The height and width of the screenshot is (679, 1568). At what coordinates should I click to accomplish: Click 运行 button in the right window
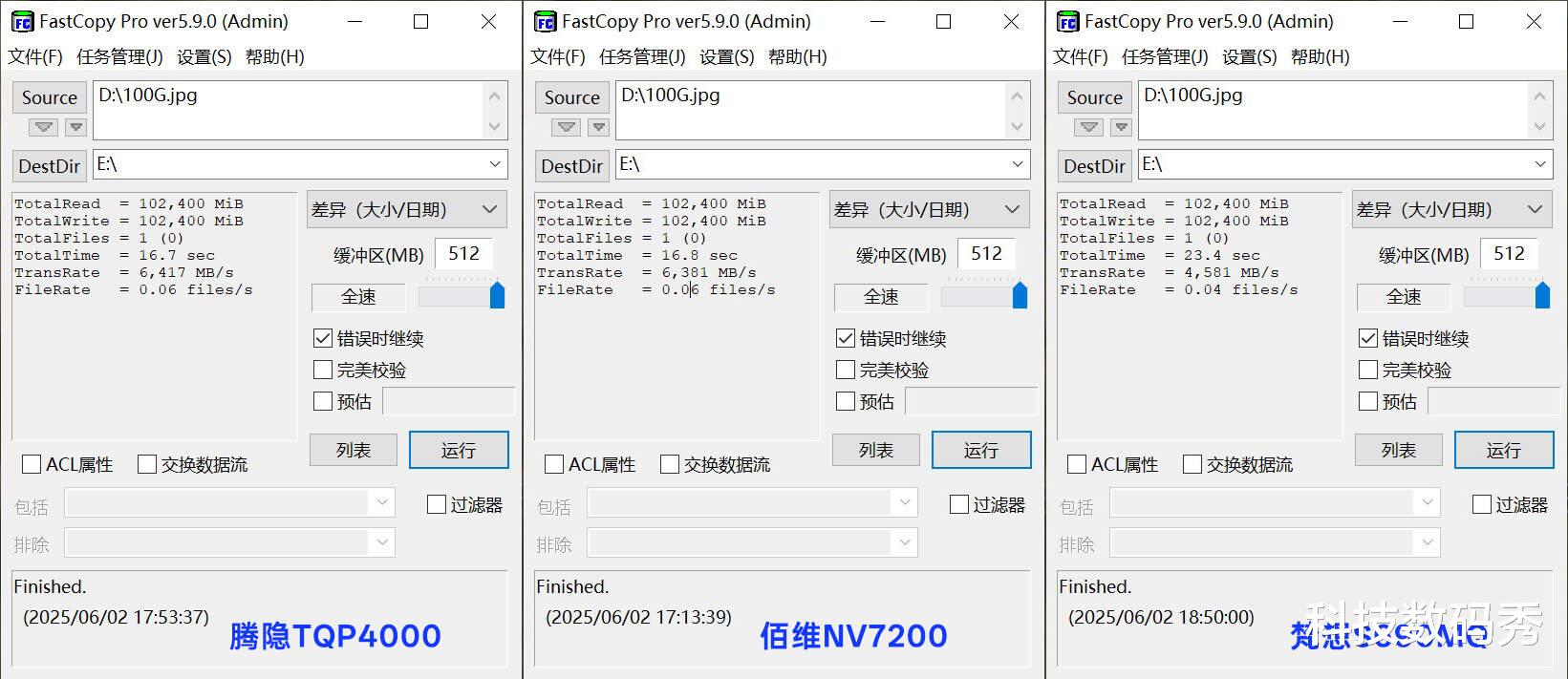click(1504, 450)
